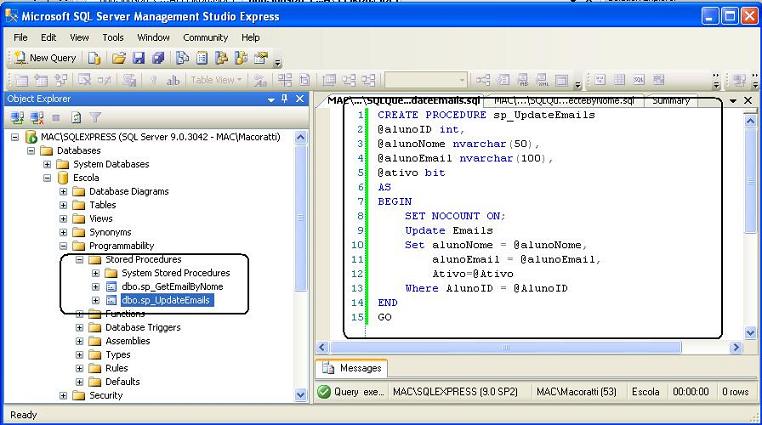Open the View menu

tap(79, 37)
